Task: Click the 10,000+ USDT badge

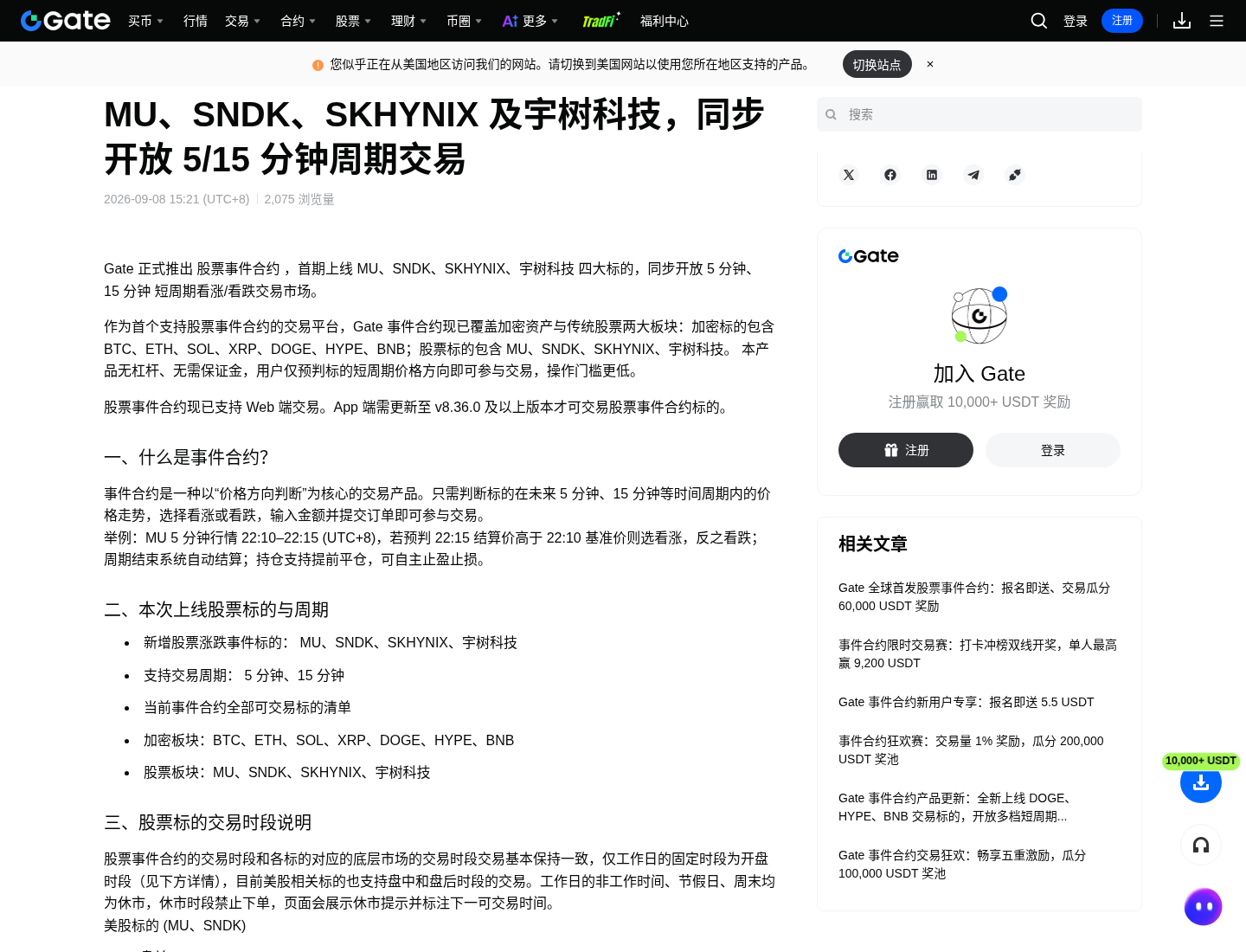Action: [x=1201, y=761]
